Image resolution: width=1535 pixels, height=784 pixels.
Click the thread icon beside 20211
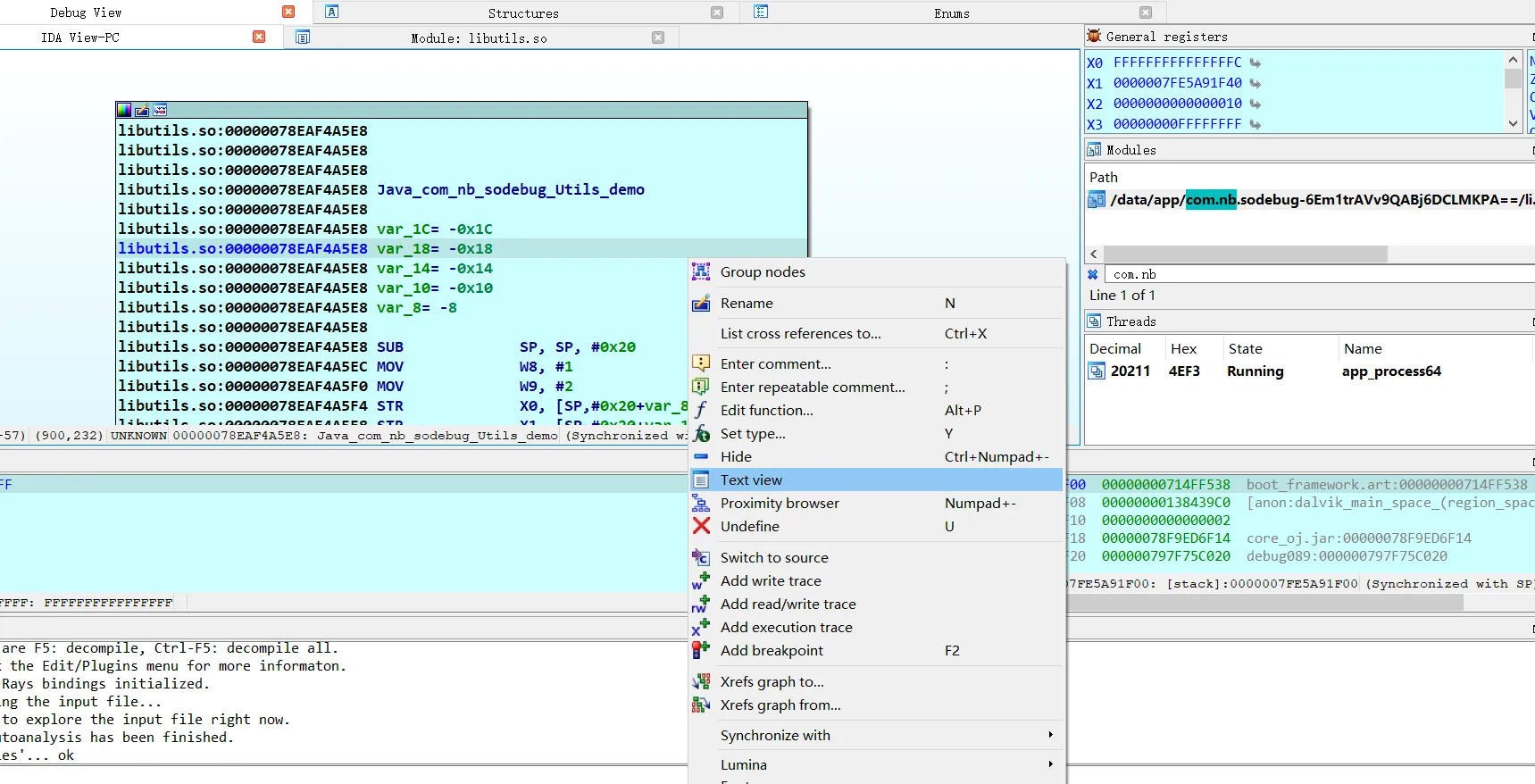[1097, 371]
